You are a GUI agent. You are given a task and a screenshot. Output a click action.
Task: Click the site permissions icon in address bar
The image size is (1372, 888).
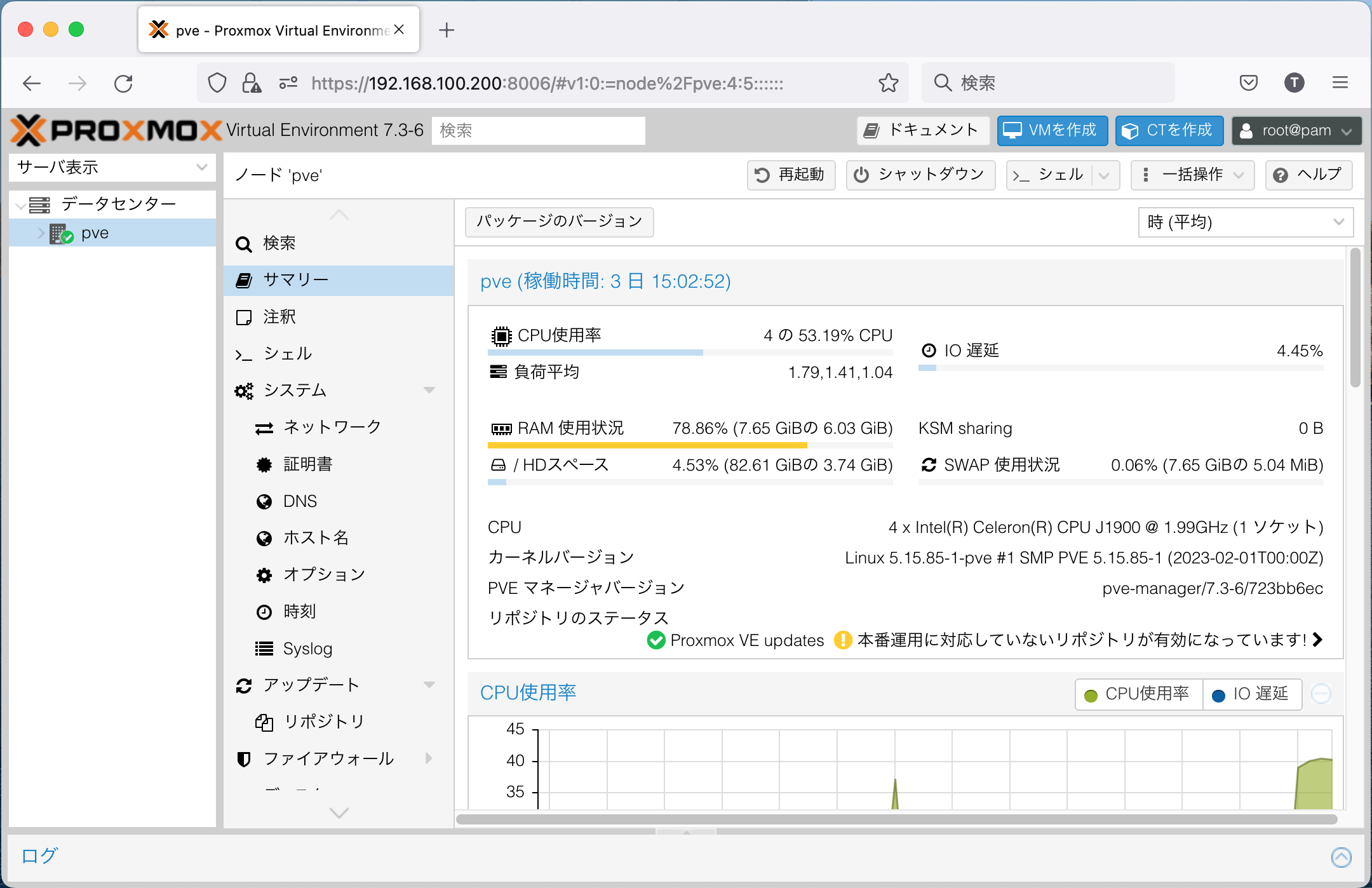pyautogui.click(x=288, y=83)
